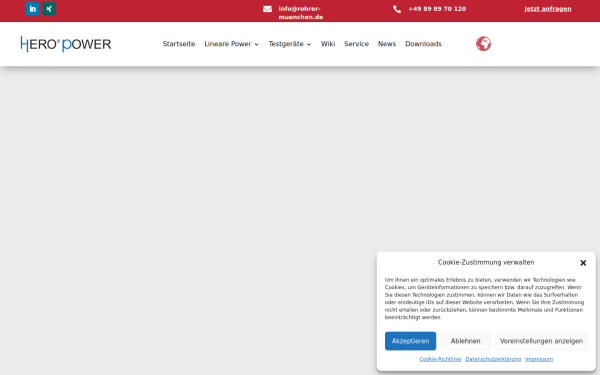Open the Downloads page
Screen dimensions: 600x375
click(423, 44)
